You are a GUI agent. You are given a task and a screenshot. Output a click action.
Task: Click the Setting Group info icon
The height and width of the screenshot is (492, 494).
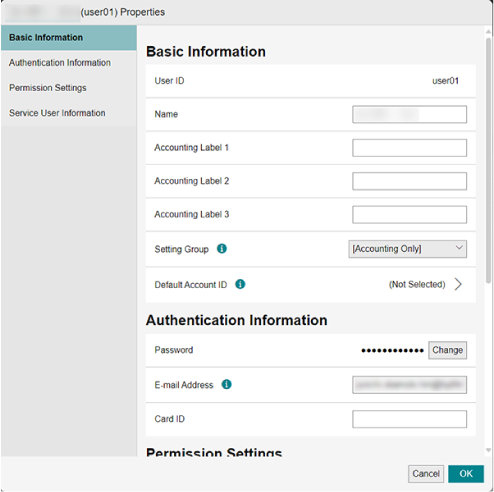pyautogui.click(x=222, y=249)
